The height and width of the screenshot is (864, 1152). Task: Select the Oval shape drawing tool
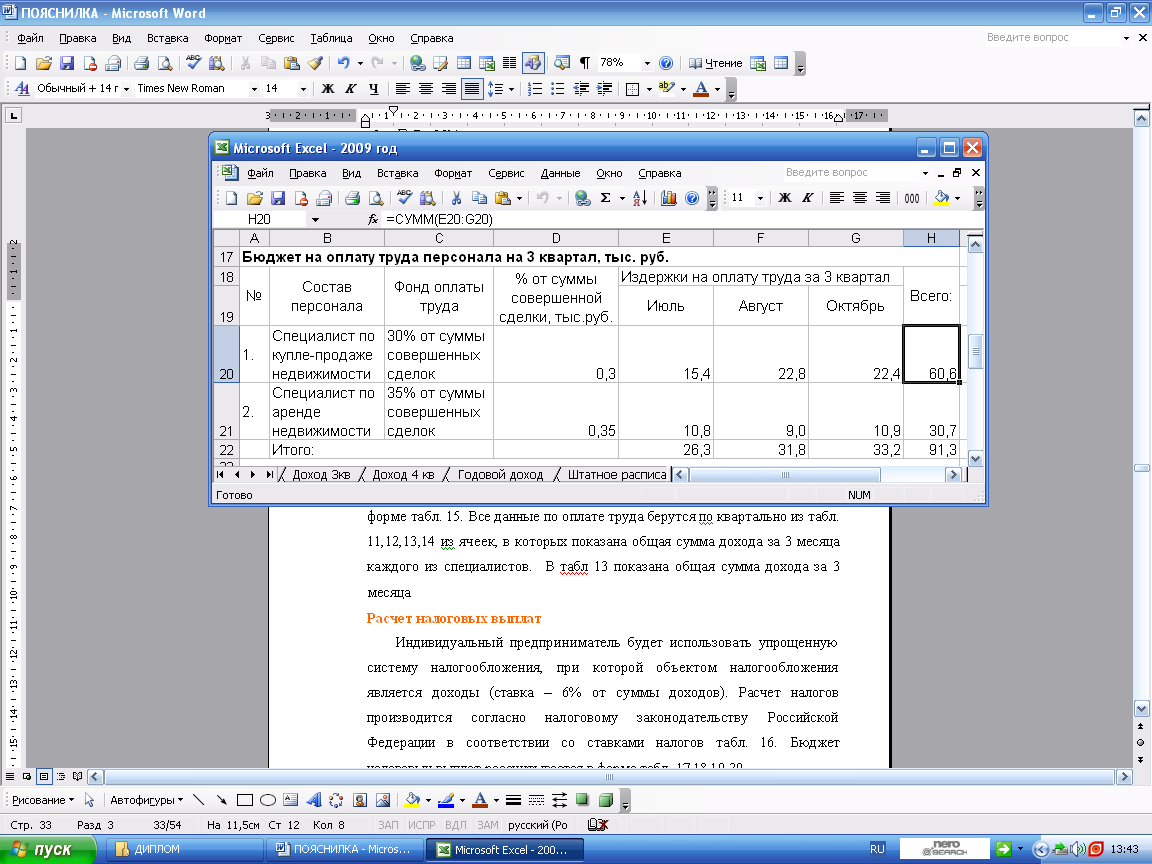[268, 800]
